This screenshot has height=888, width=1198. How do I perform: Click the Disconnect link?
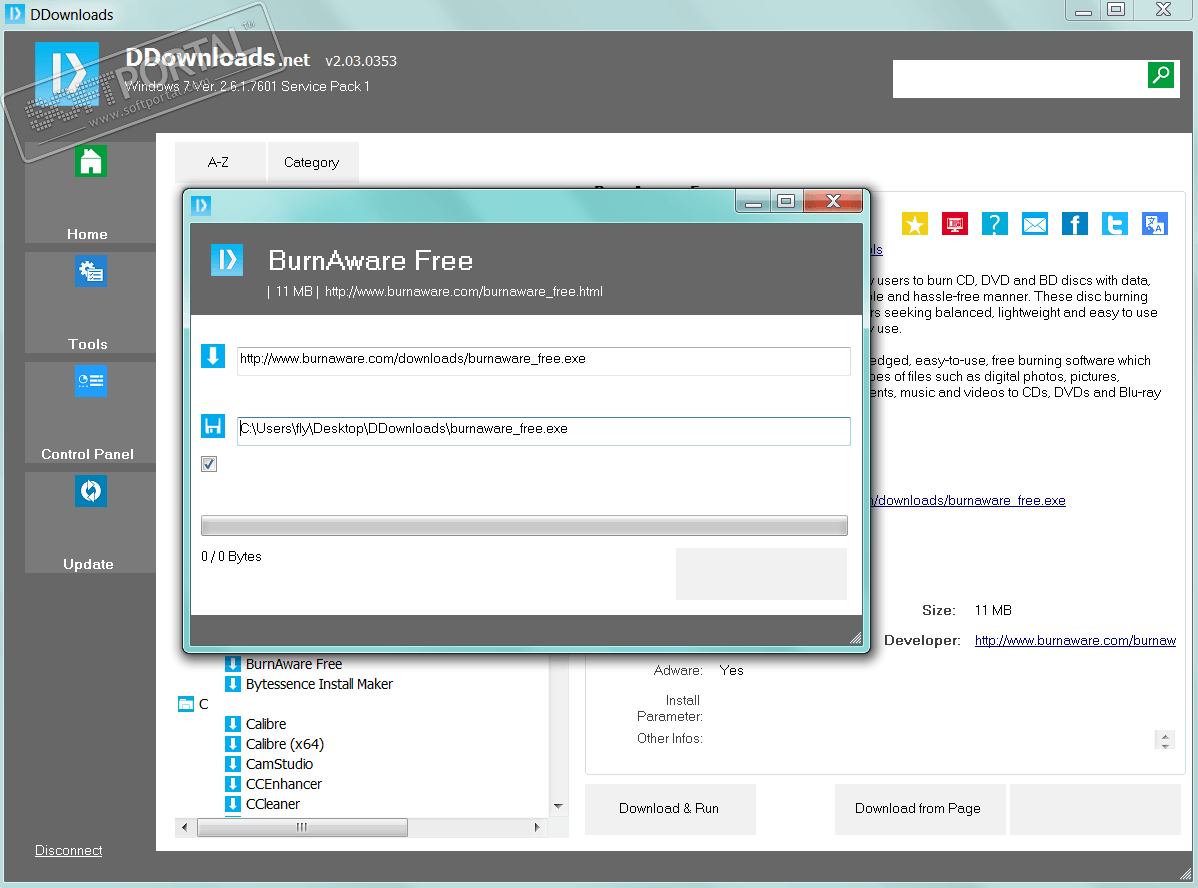click(x=69, y=850)
